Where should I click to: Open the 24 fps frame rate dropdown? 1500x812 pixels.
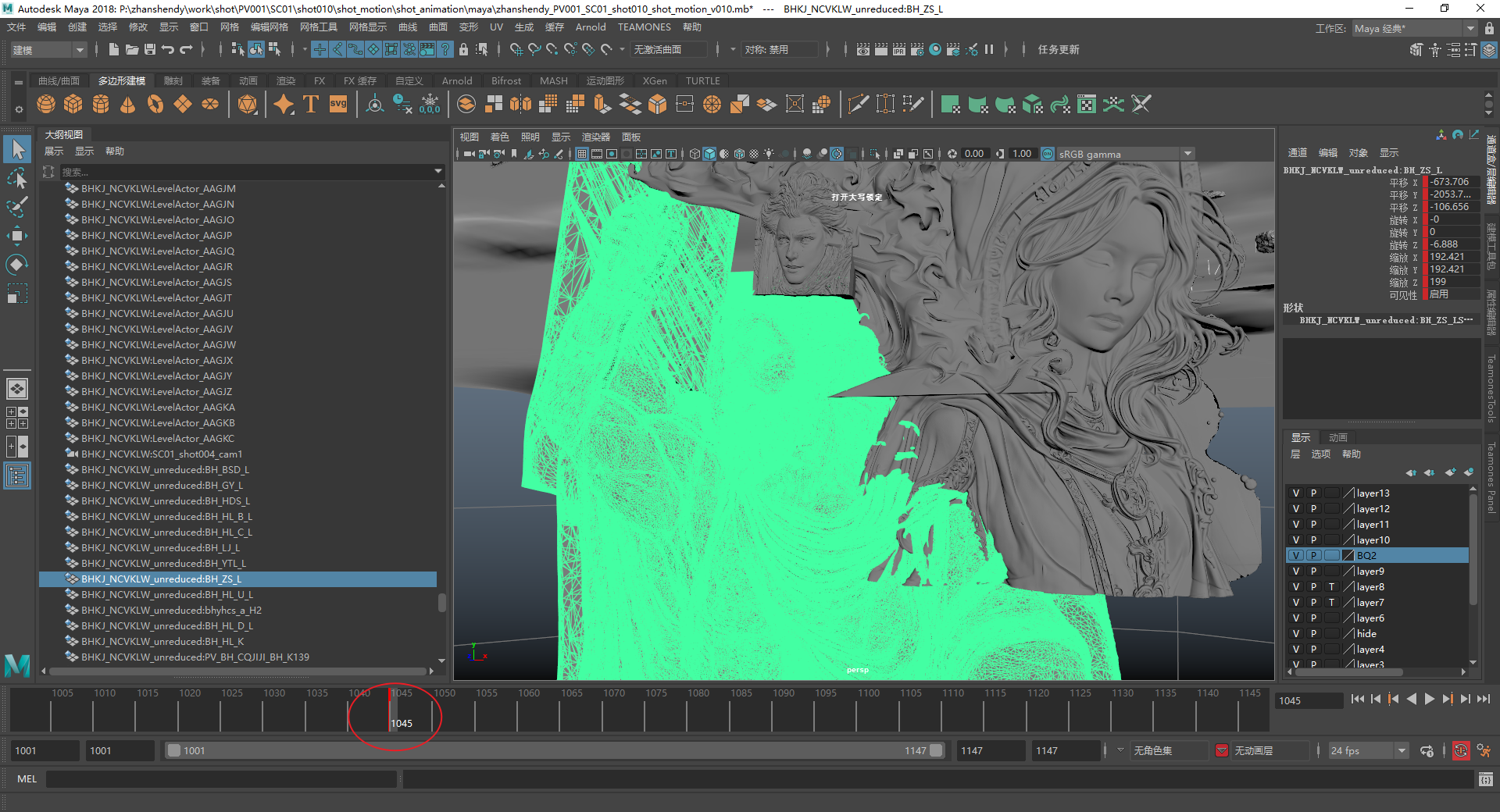[x=1402, y=751]
